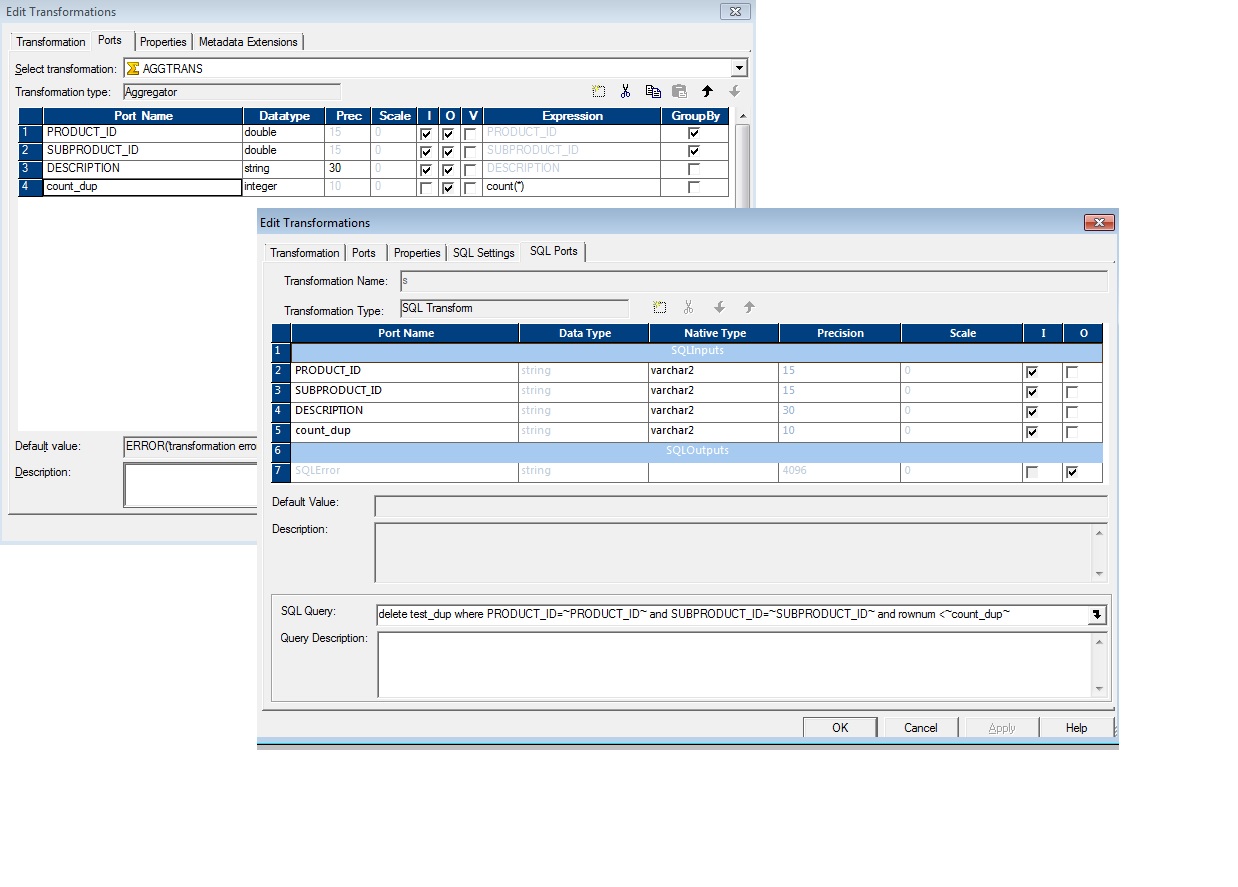The width and height of the screenshot is (1238, 887).
Task: Toggle variable checkbox for count_dup in Aggregator
Action: pyautogui.click(x=470, y=188)
